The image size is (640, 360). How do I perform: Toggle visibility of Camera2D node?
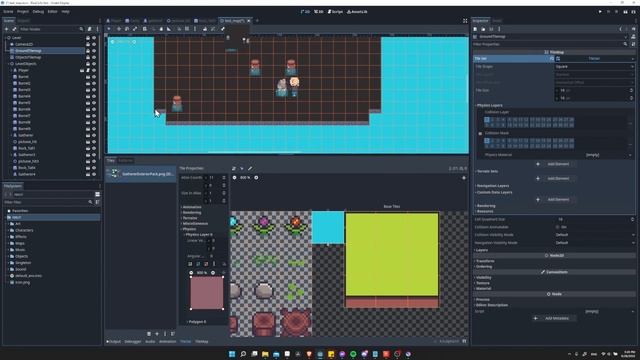(94, 44)
